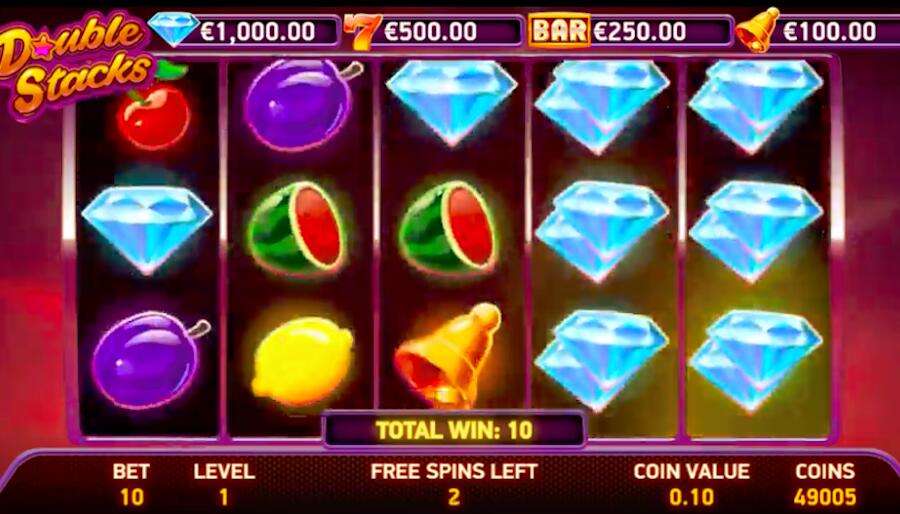Viewport: 900px width, 514px height.
Task: Tap the watermelon on the third reel
Action: pos(449,228)
